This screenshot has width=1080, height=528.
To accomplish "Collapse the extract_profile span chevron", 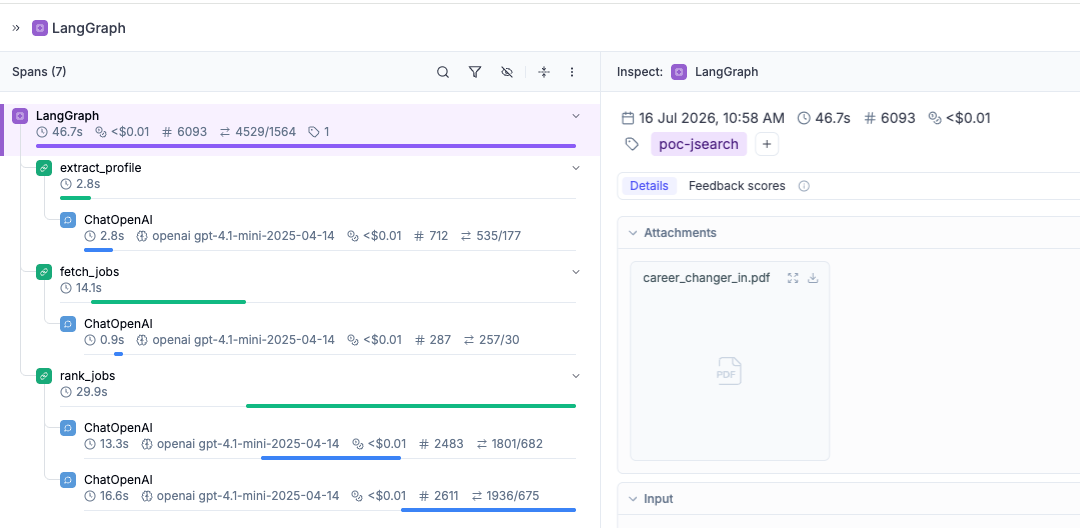I will tap(577, 167).
